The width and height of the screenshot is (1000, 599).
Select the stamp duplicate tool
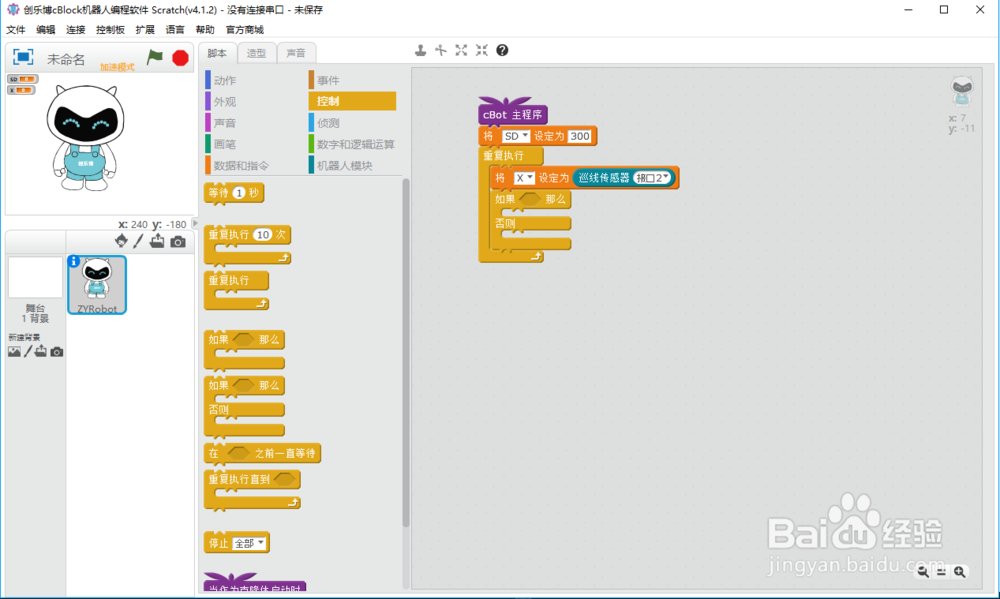click(x=421, y=49)
